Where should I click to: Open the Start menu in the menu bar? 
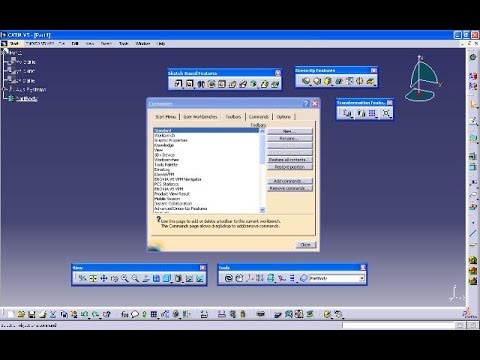pyautogui.click(x=14, y=44)
